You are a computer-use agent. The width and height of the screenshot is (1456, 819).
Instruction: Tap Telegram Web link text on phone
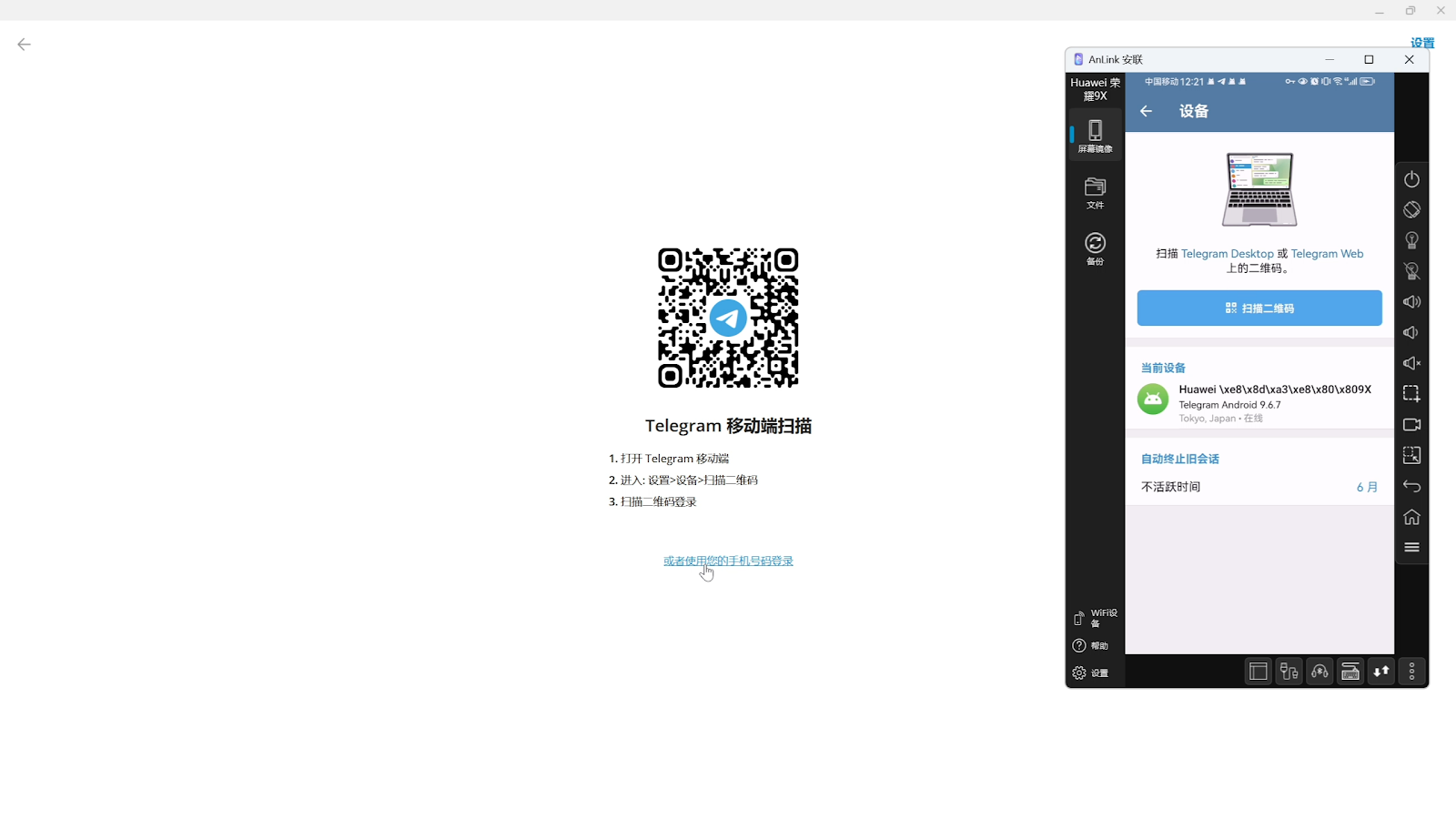coord(1327,254)
